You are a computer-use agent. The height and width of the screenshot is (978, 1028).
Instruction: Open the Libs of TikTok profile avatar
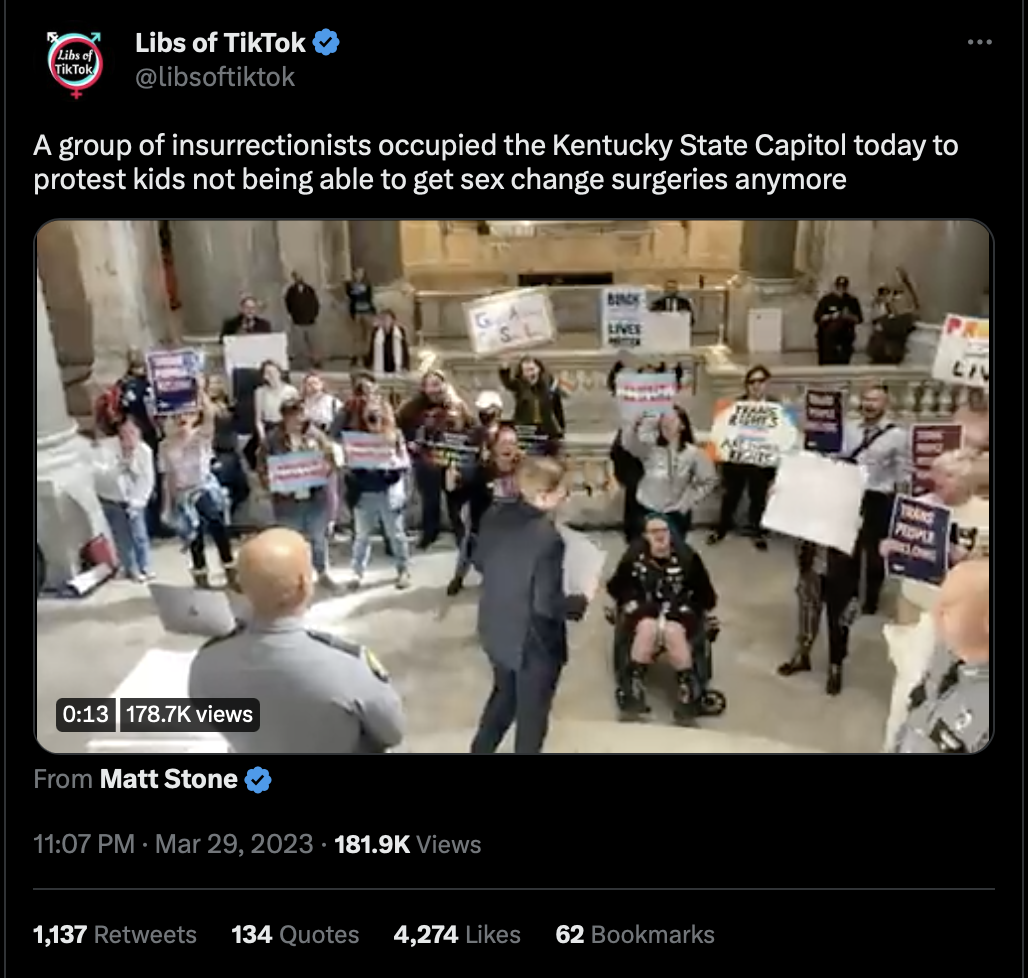point(75,64)
